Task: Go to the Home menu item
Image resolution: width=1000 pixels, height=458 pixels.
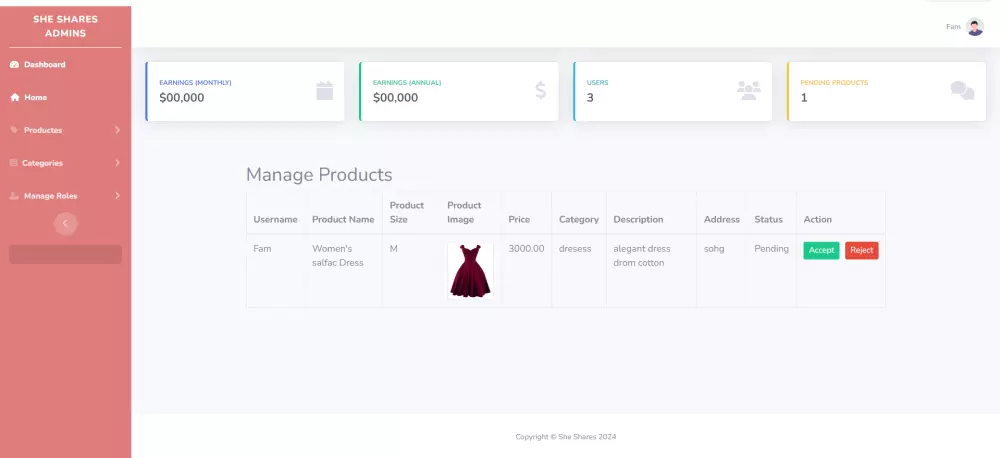Action: [x=35, y=98]
